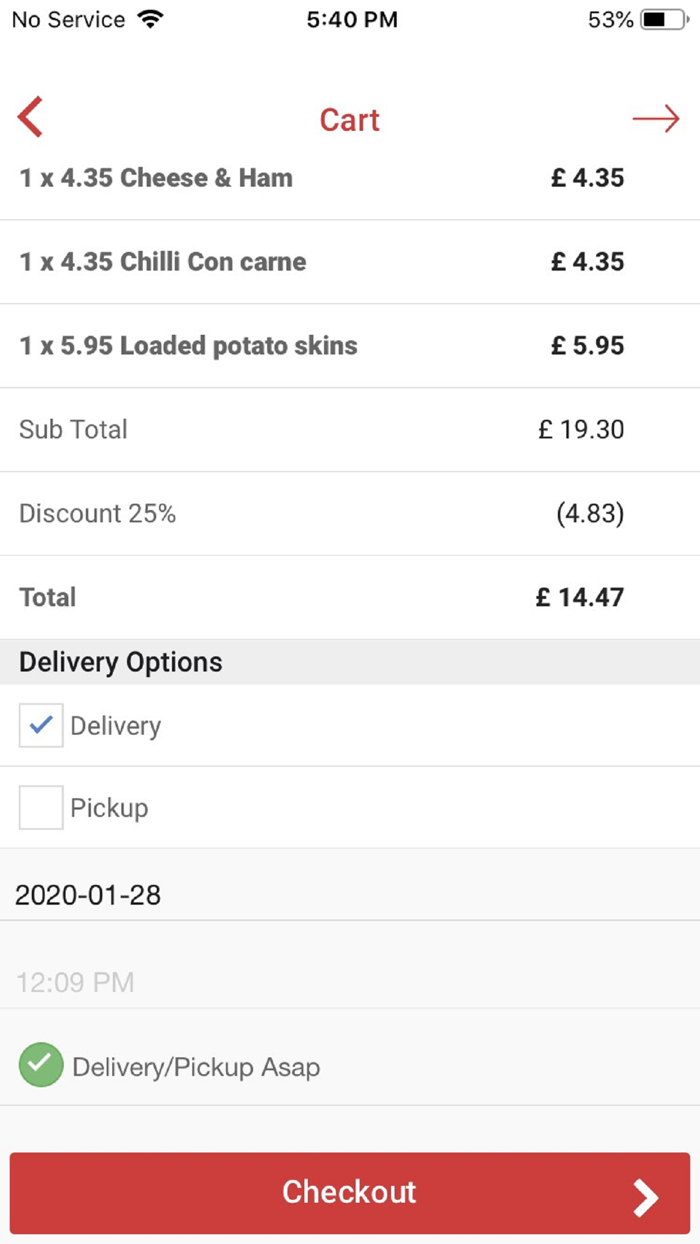
Task: Tap the forward arrow icon in header
Action: [x=656, y=120]
